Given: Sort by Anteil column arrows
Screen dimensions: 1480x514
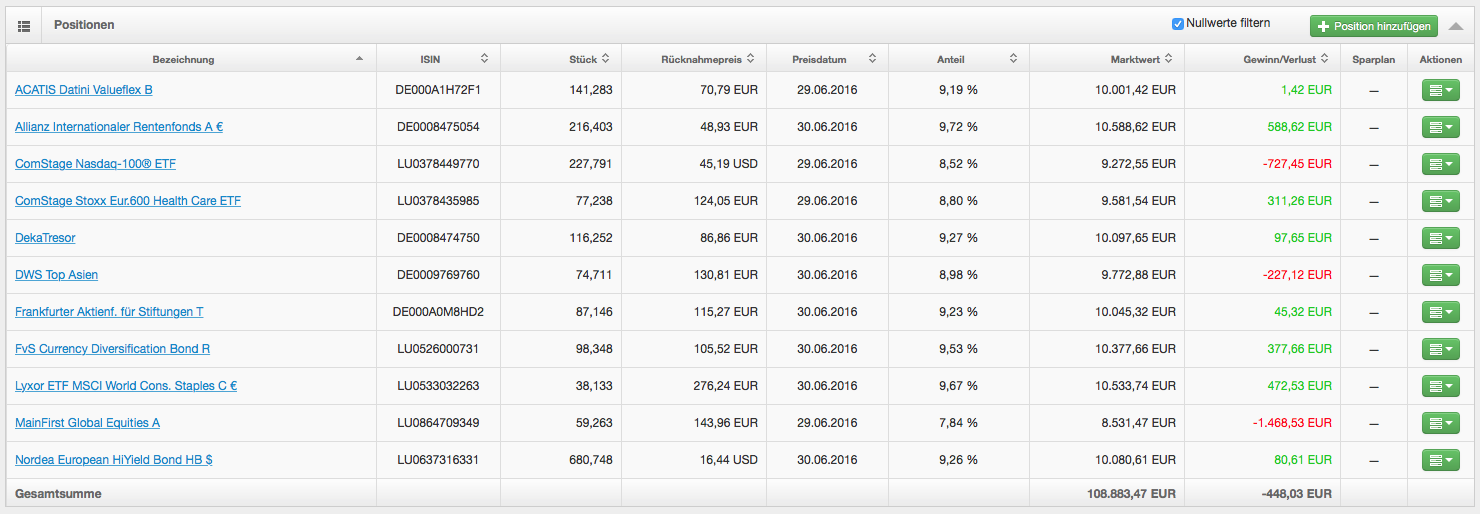Looking at the screenshot, I should (x=1013, y=59).
